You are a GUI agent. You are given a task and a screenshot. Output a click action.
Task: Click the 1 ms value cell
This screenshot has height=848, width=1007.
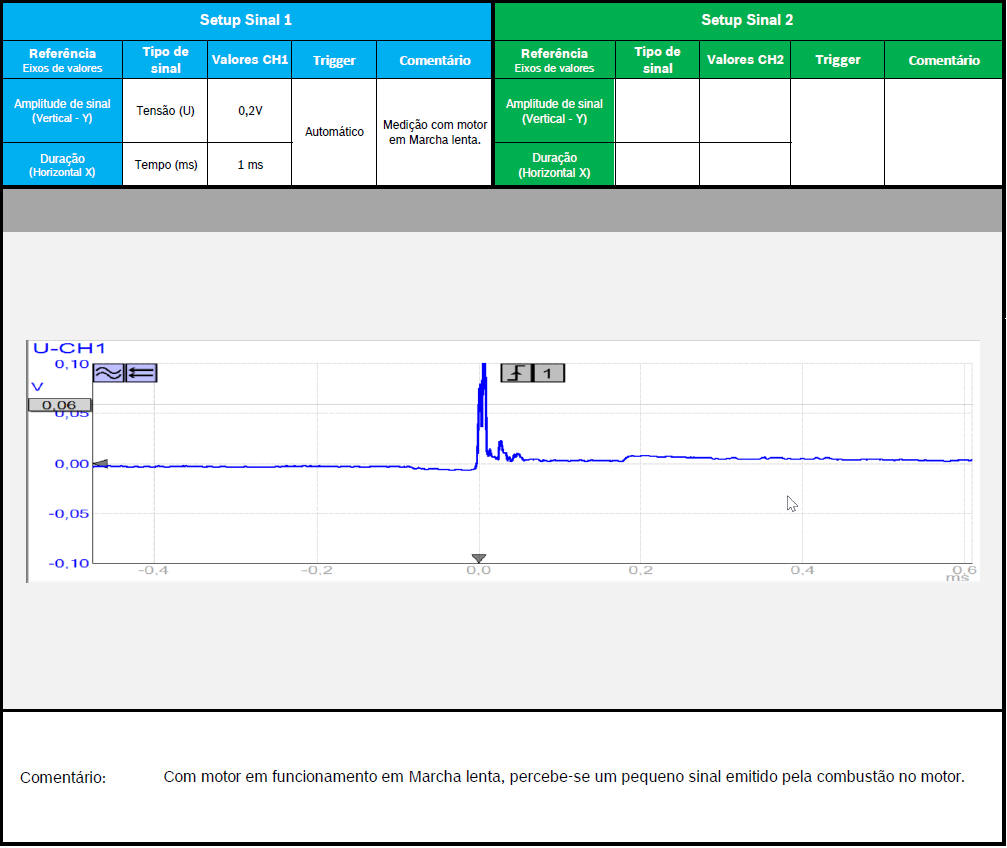coord(249,165)
